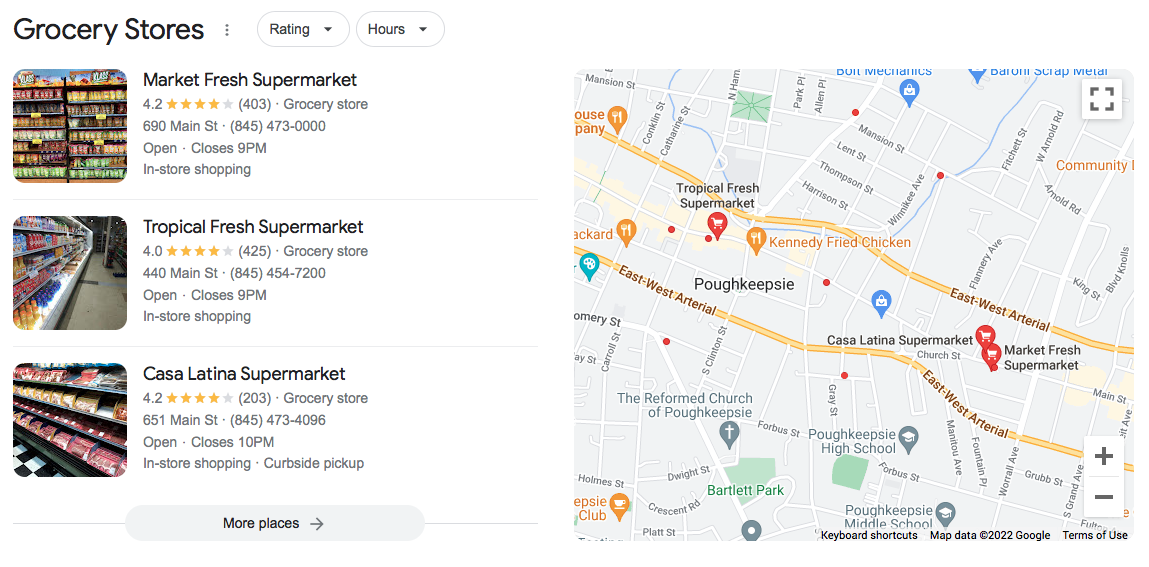
Task: Select the Market Fresh Supermarket map pin
Action: tap(991, 356)
